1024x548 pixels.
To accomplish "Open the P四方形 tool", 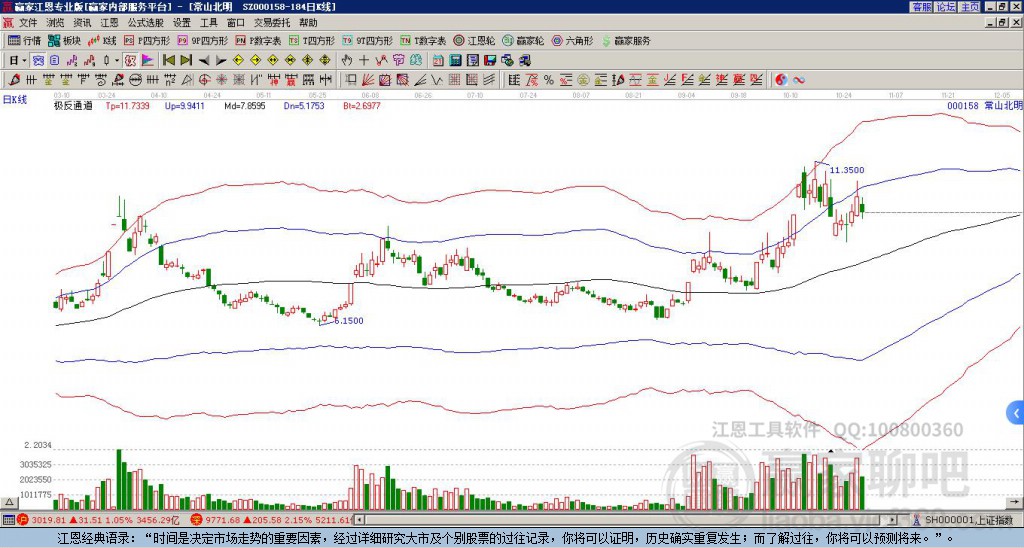I will (x=147, y=40).
